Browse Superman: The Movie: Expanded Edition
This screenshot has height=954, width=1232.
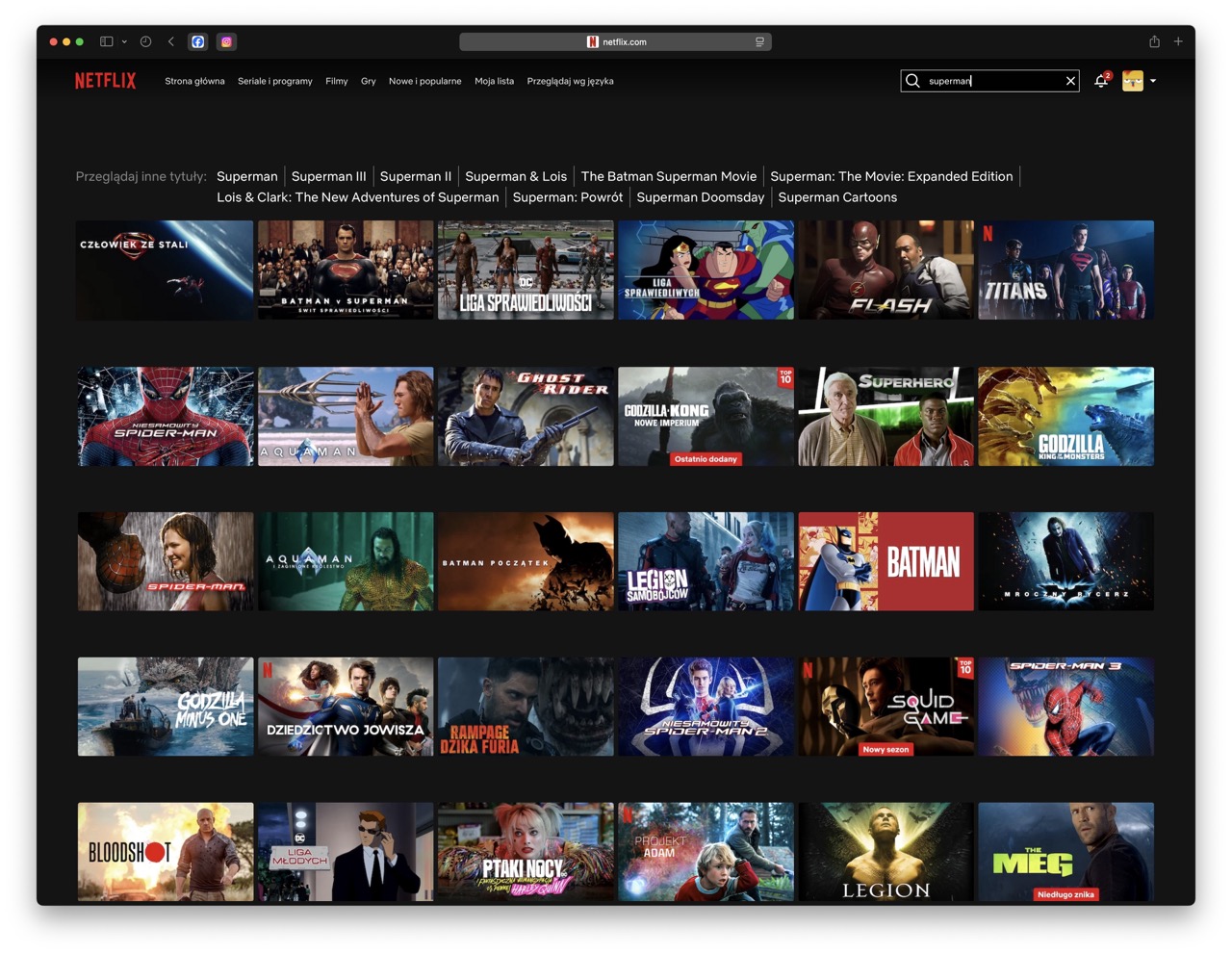click(x=891, y=176)
